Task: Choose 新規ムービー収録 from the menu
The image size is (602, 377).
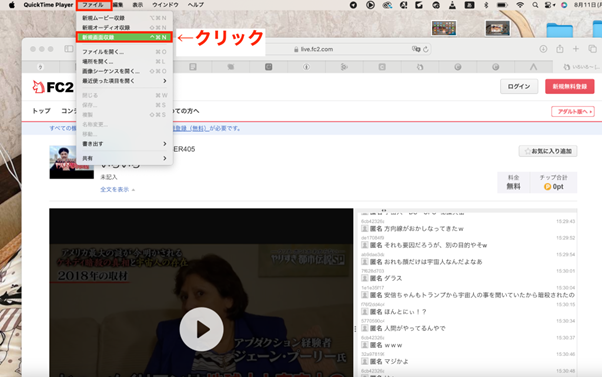Action: [x=124, y=18]
